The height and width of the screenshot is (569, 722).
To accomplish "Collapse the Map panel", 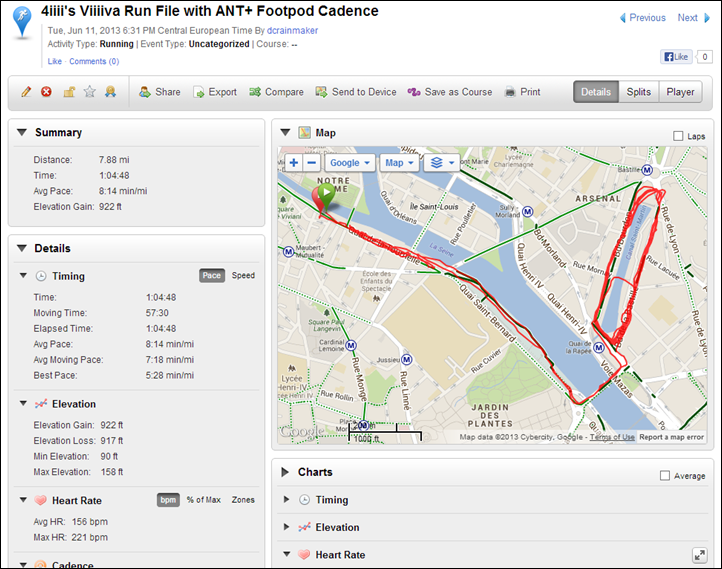I will [285, 133].
